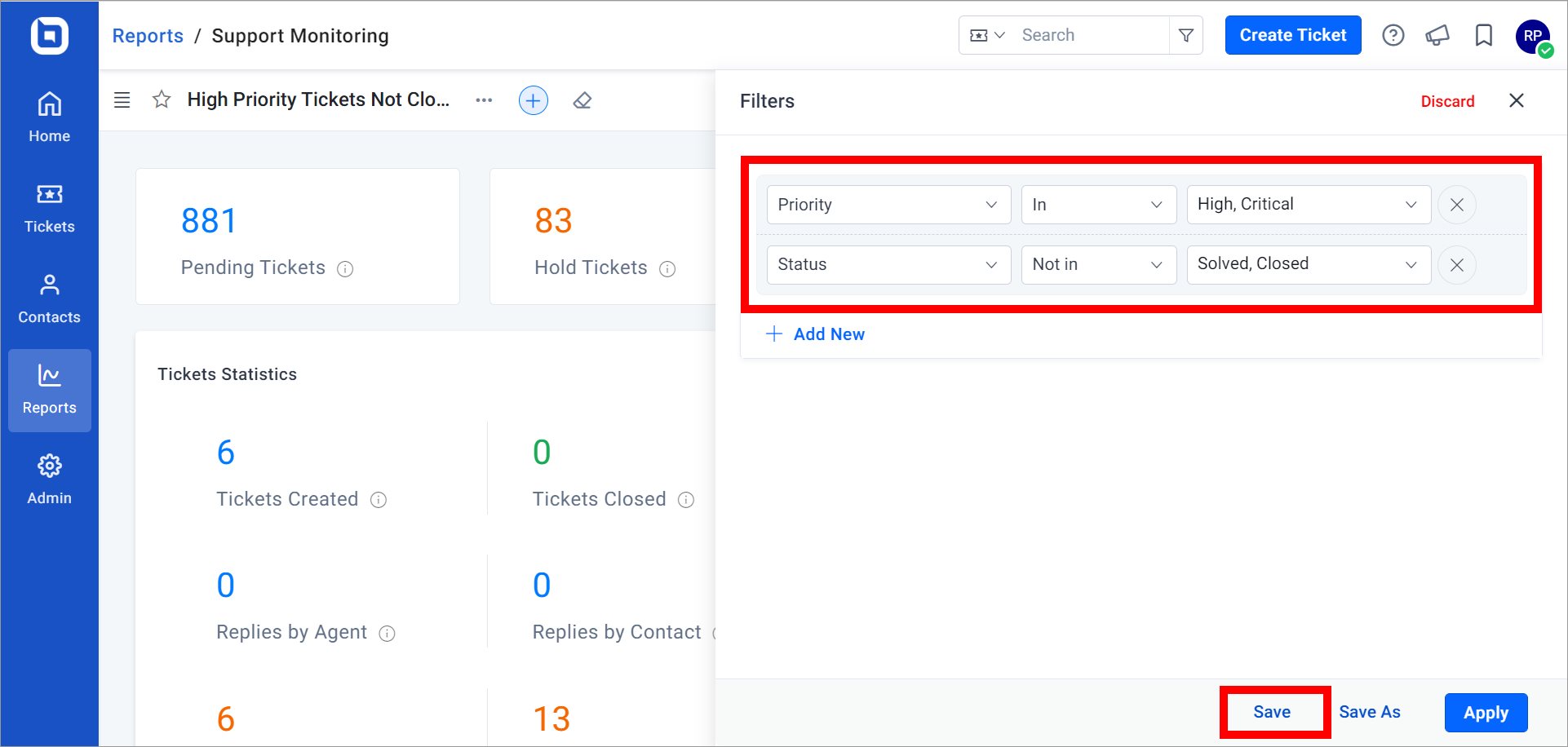1568x747 pixels.
Task: Open the Home section in sidebar
Action: click(x=49, y=117)
